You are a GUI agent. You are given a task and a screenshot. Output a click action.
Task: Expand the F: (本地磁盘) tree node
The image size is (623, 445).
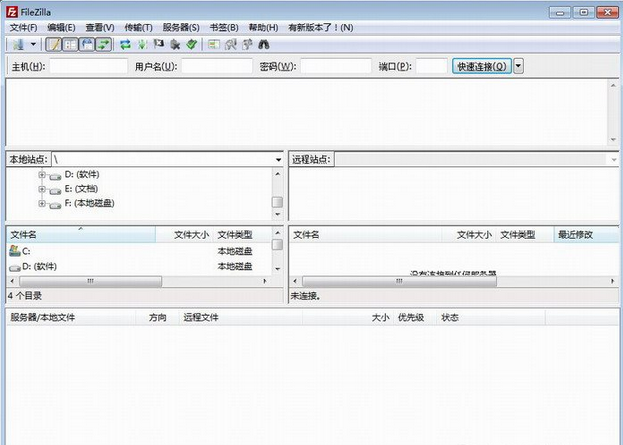pyautogui.click(x=42, y=203)
